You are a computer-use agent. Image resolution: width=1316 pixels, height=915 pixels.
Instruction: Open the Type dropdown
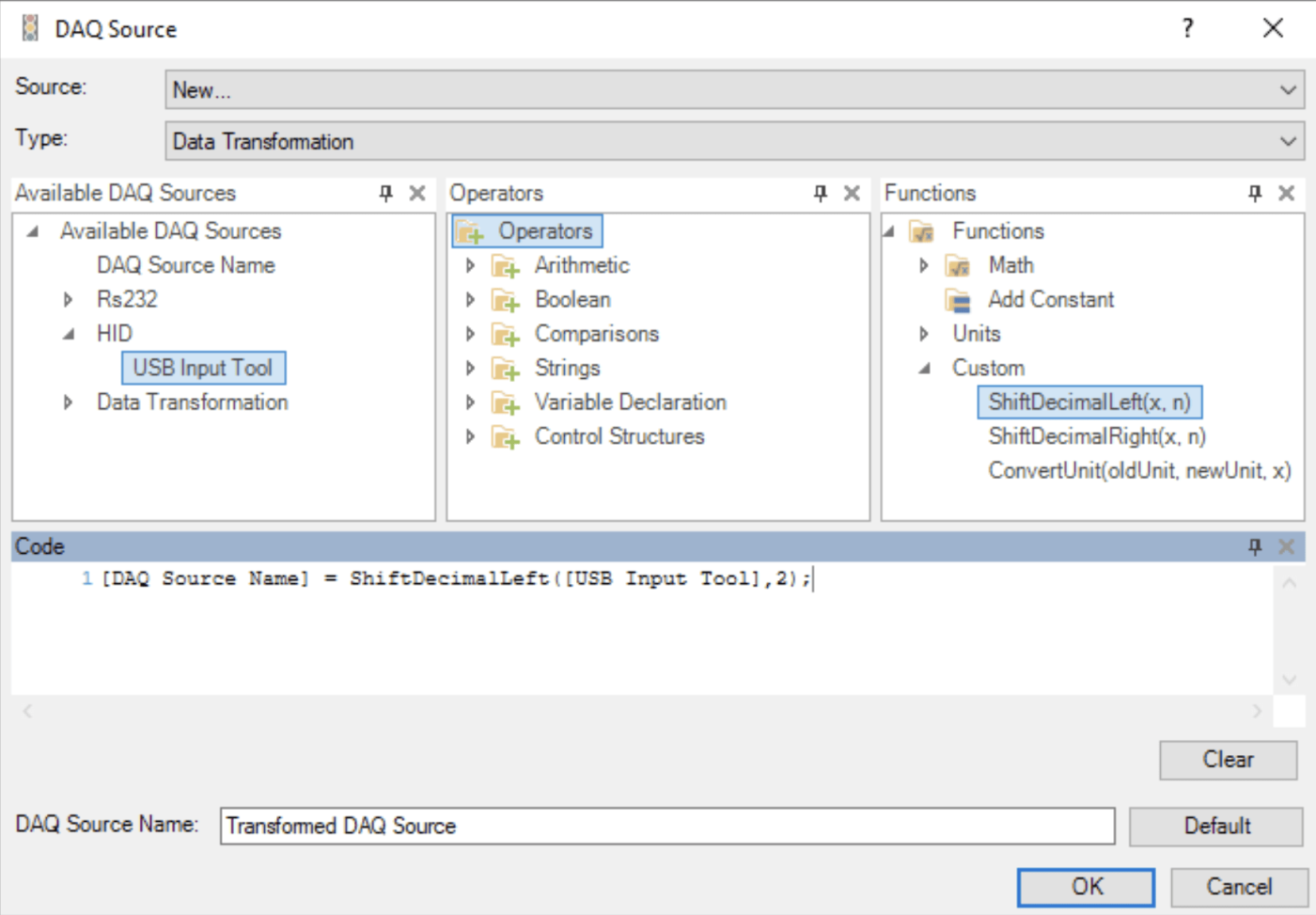tap(1287, 141)
